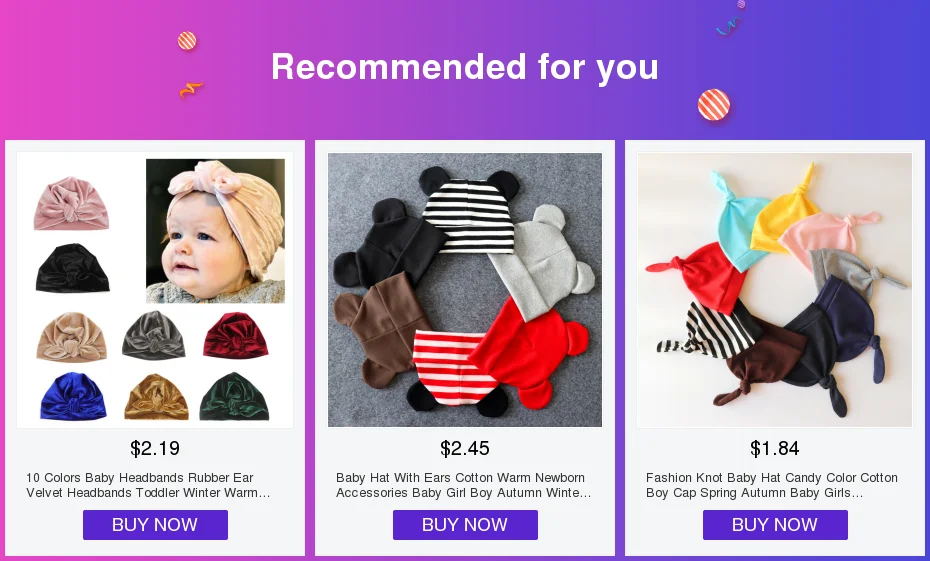Open the Baby Hat With Ears title link
This screenshot has width=930, height=561.
[463, 485]
